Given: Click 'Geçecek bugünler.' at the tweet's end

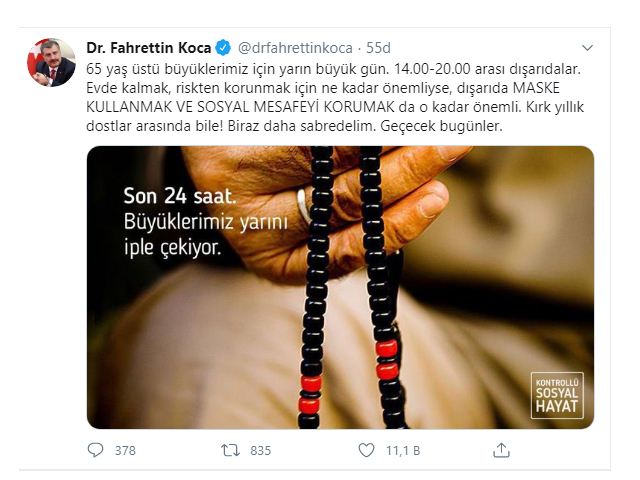Looking at the screenshot, I should 441,126.
